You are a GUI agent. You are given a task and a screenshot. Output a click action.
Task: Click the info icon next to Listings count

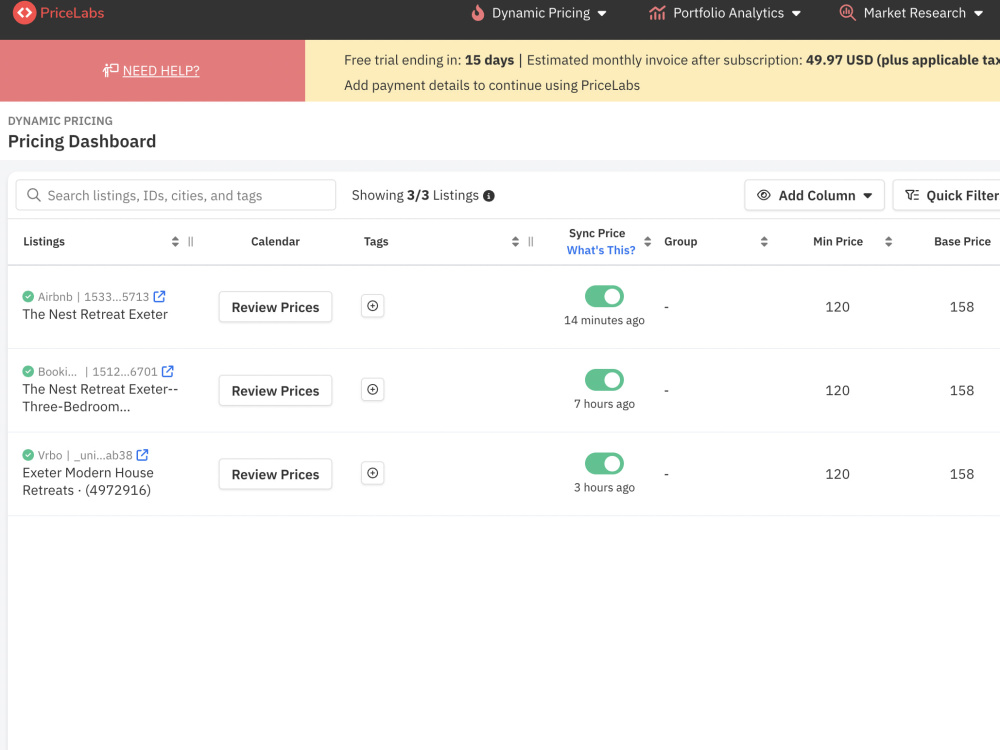tap(489, 196)
